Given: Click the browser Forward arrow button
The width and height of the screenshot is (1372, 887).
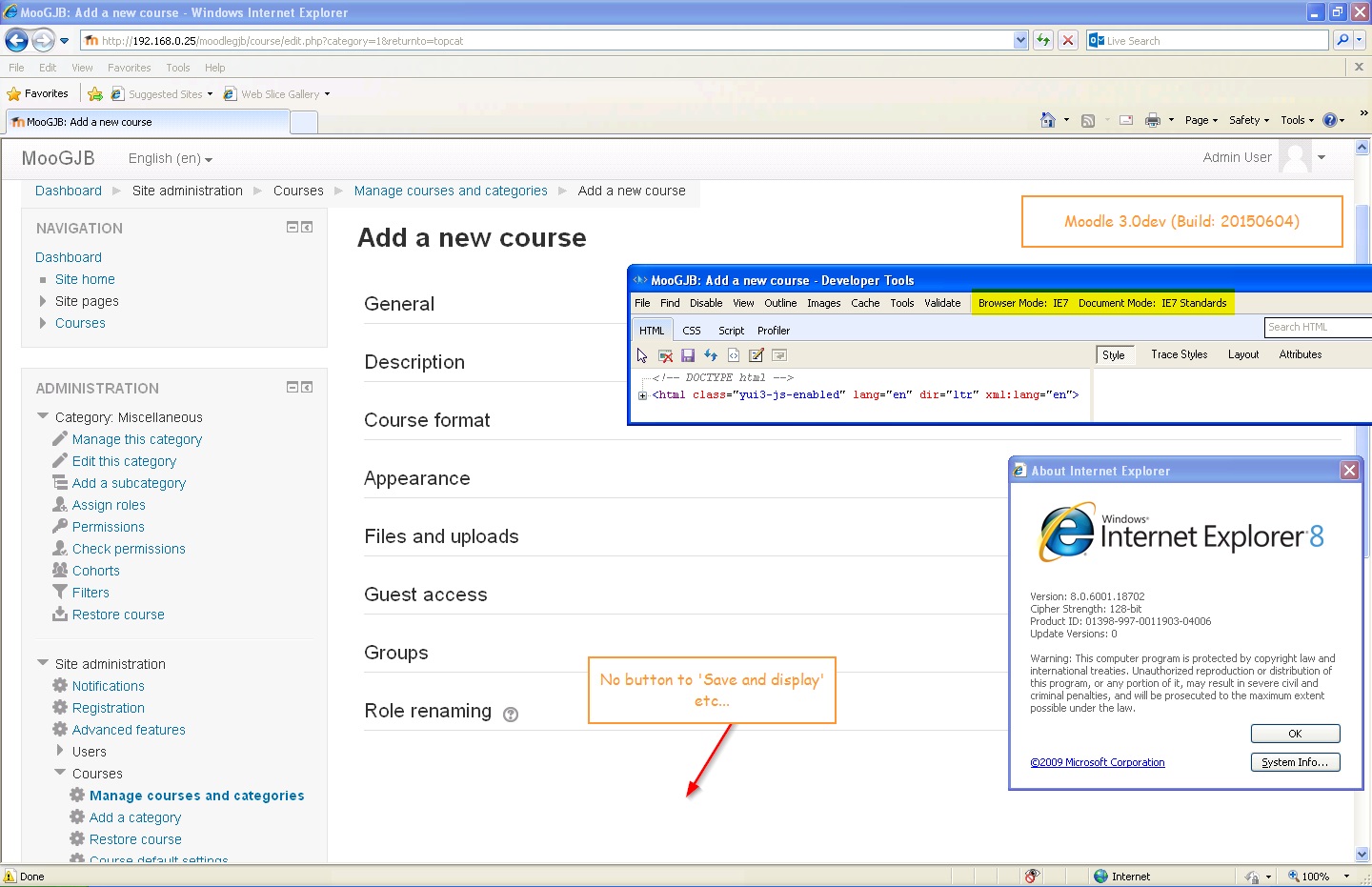Looking at the screenshot, I should (43, 40).
